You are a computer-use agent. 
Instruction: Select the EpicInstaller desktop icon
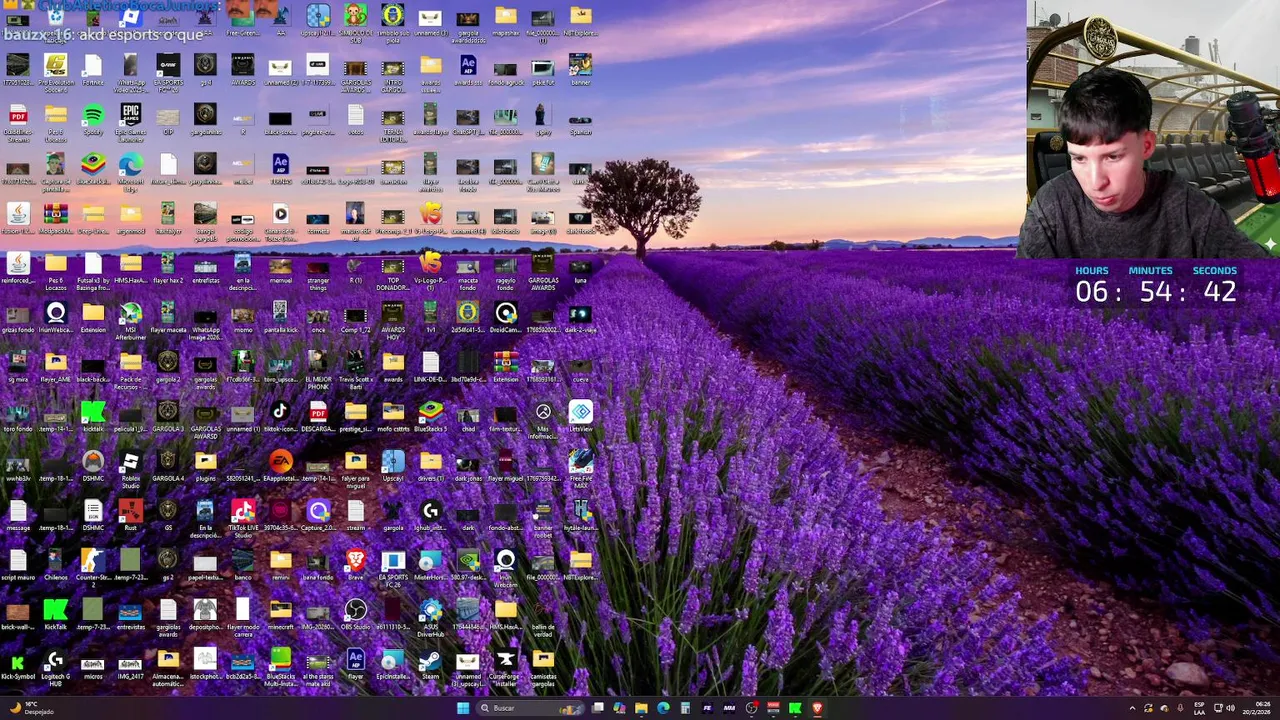coord(393,665)
